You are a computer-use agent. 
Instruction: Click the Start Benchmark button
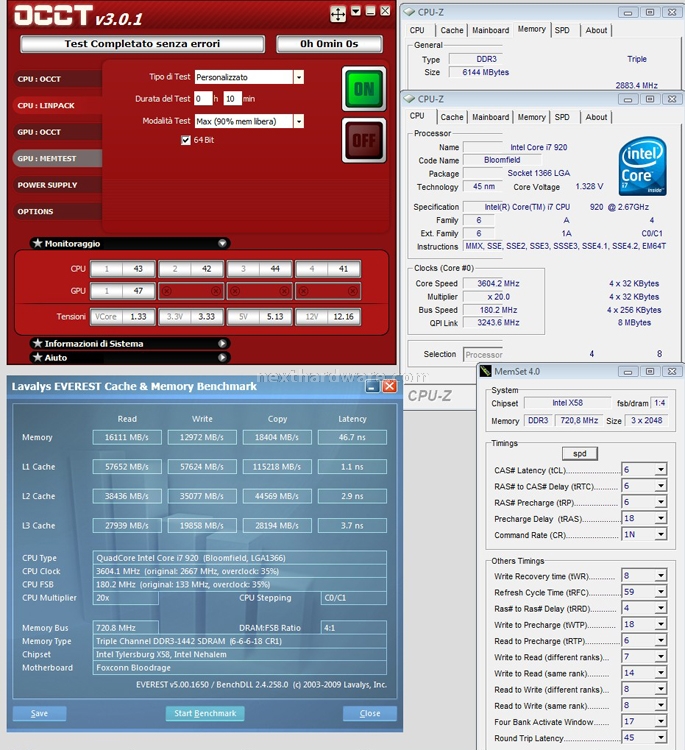(x=205, y=713)
